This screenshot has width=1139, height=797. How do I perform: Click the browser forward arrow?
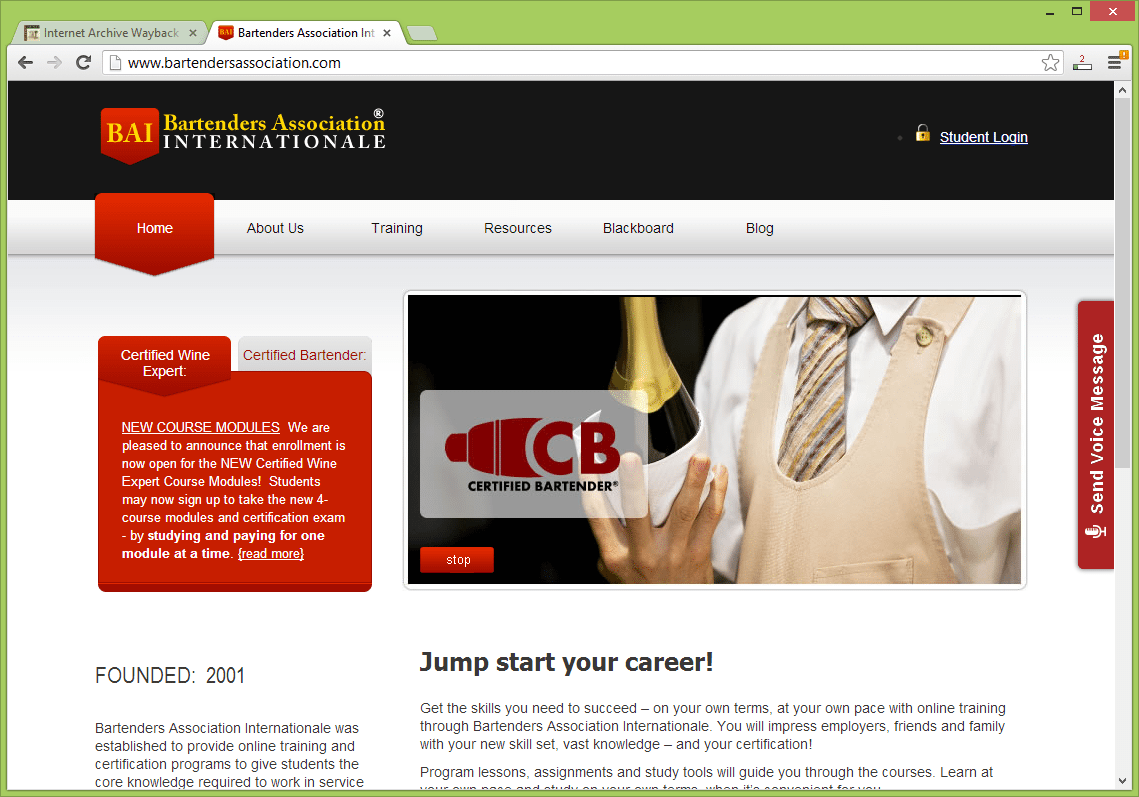coord(54,62)
